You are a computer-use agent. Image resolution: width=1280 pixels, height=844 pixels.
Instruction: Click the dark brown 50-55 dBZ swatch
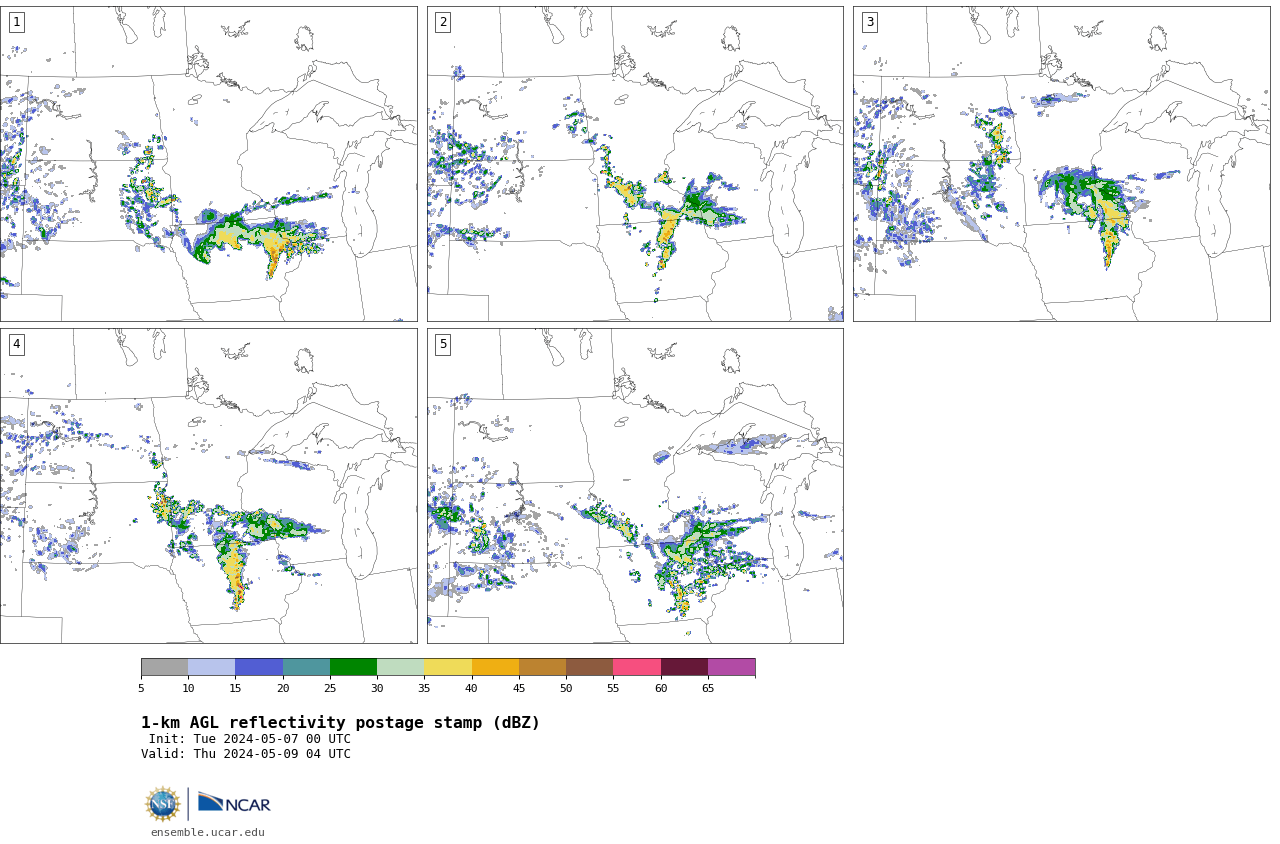[589, 667]
